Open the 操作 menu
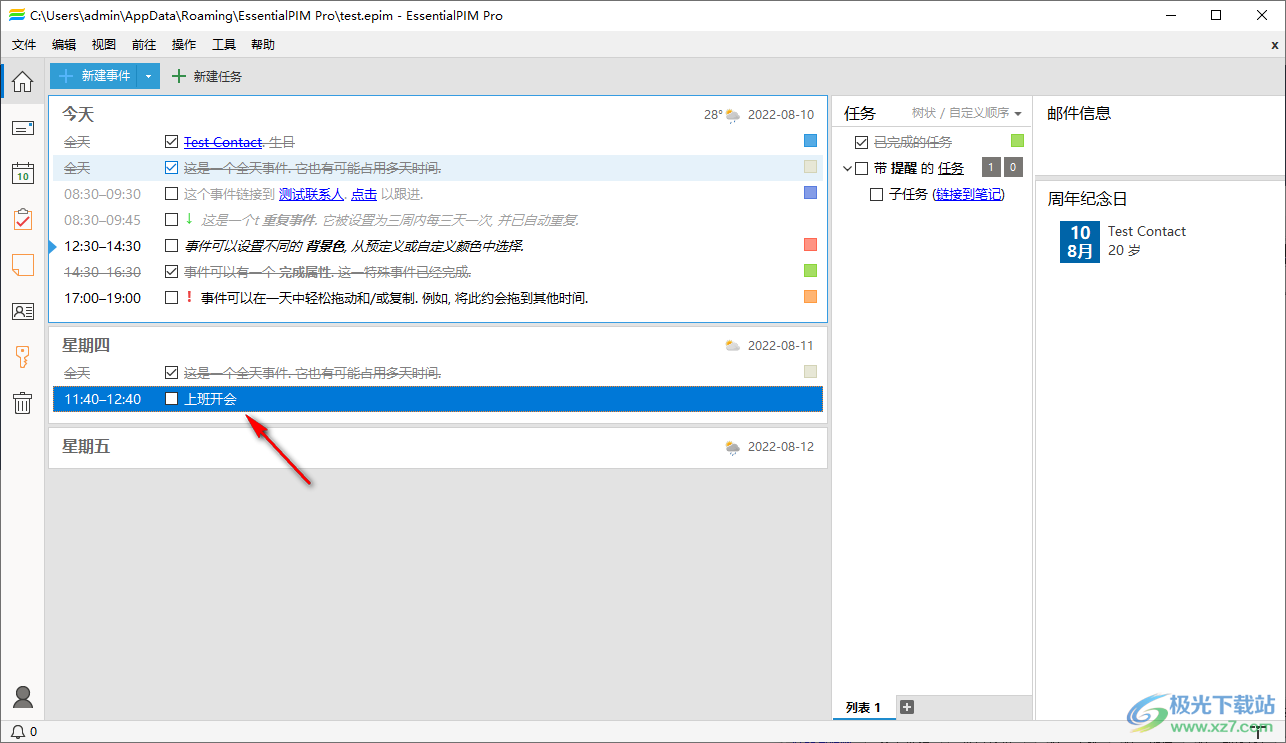Image resolution: width=1286 pixels, height=743 pixels. click(184, 45)
